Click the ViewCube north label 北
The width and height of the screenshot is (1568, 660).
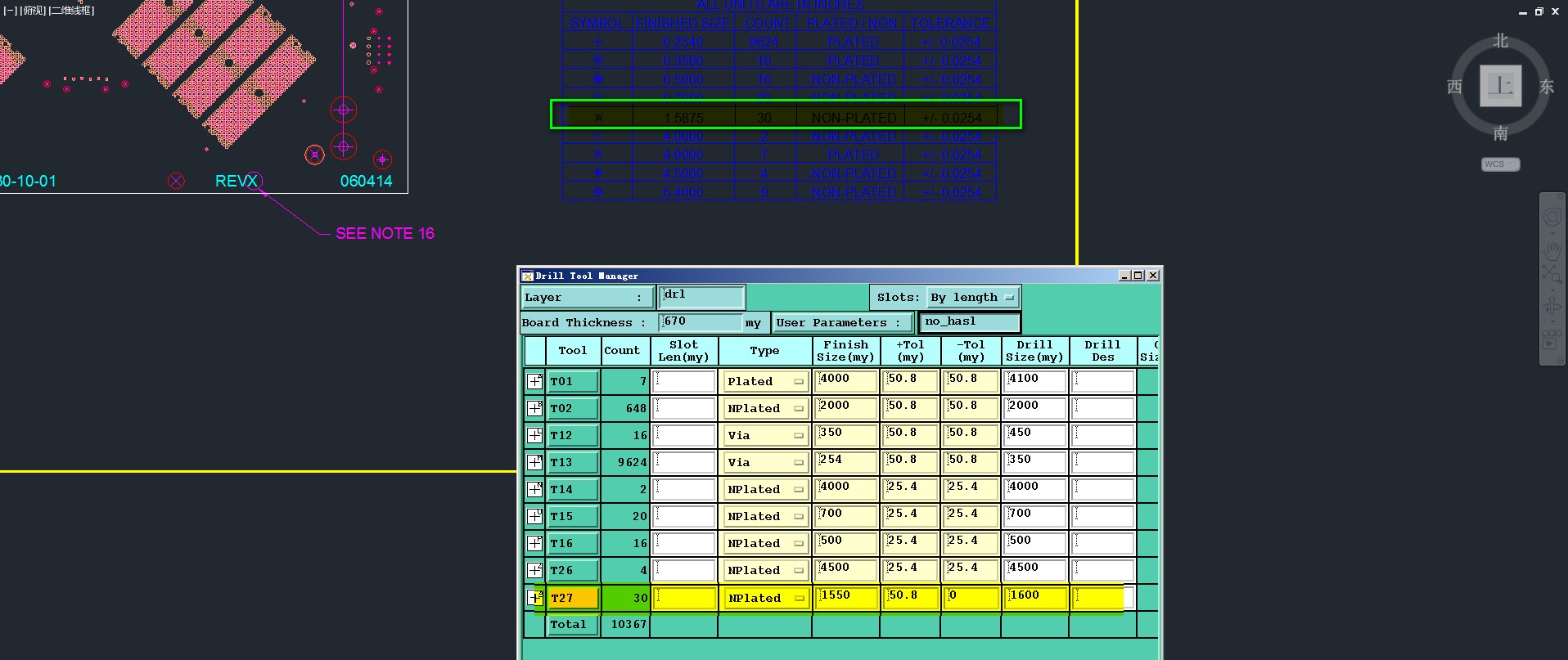tap(1500, 41)
